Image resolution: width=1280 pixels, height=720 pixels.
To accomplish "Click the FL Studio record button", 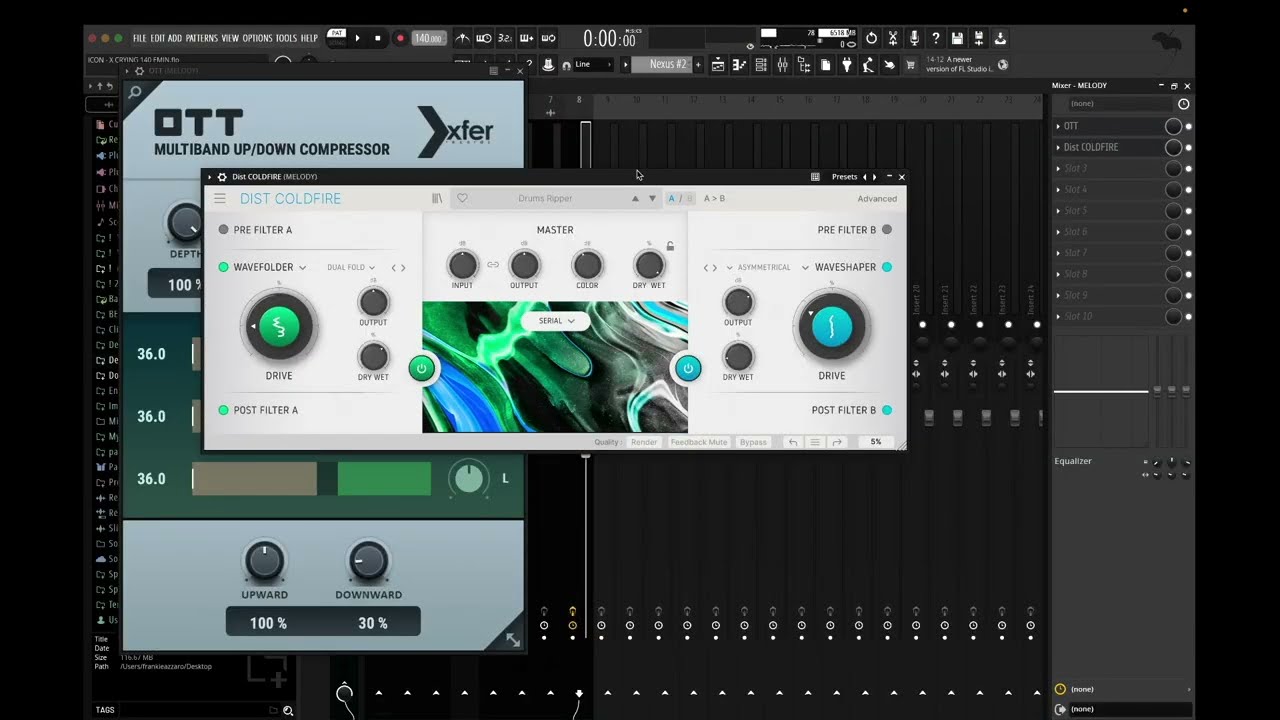I will (400, 38).
